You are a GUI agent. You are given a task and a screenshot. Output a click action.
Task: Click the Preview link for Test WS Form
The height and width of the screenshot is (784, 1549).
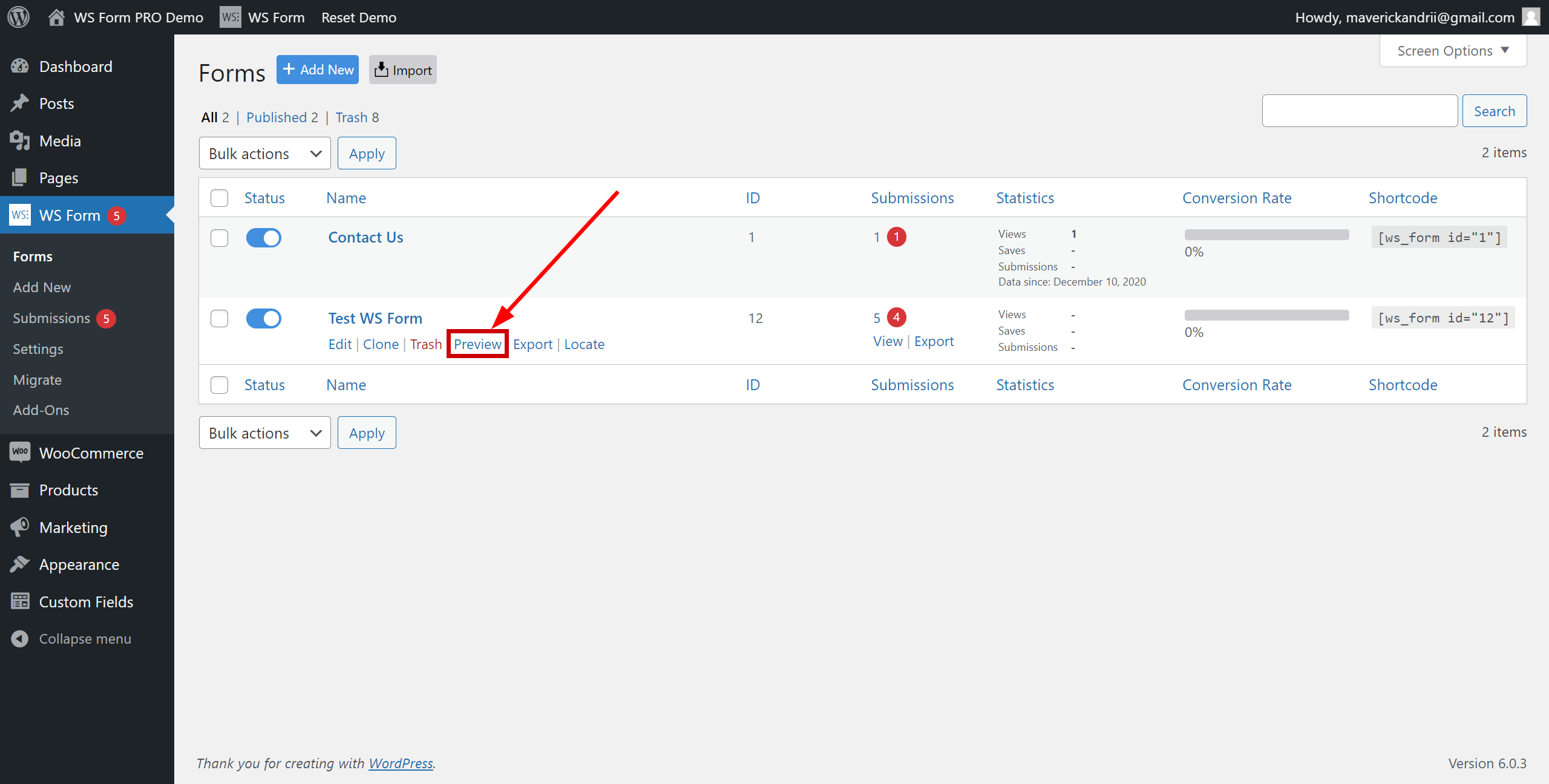coord(478,344)
